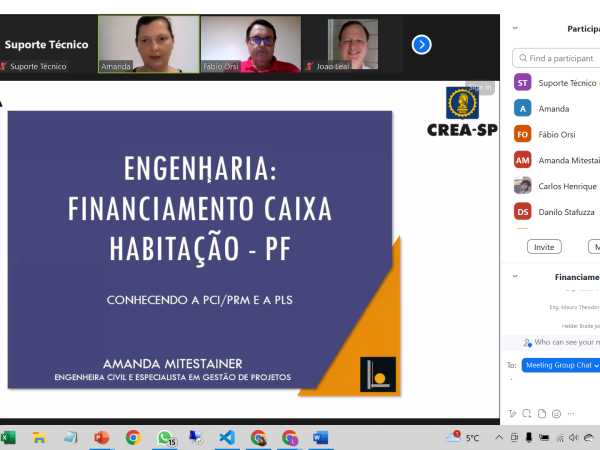Click the slide title ENGENHARIA text
The width and height of the screenshot is (600, 450).
(x=200, y=168)
